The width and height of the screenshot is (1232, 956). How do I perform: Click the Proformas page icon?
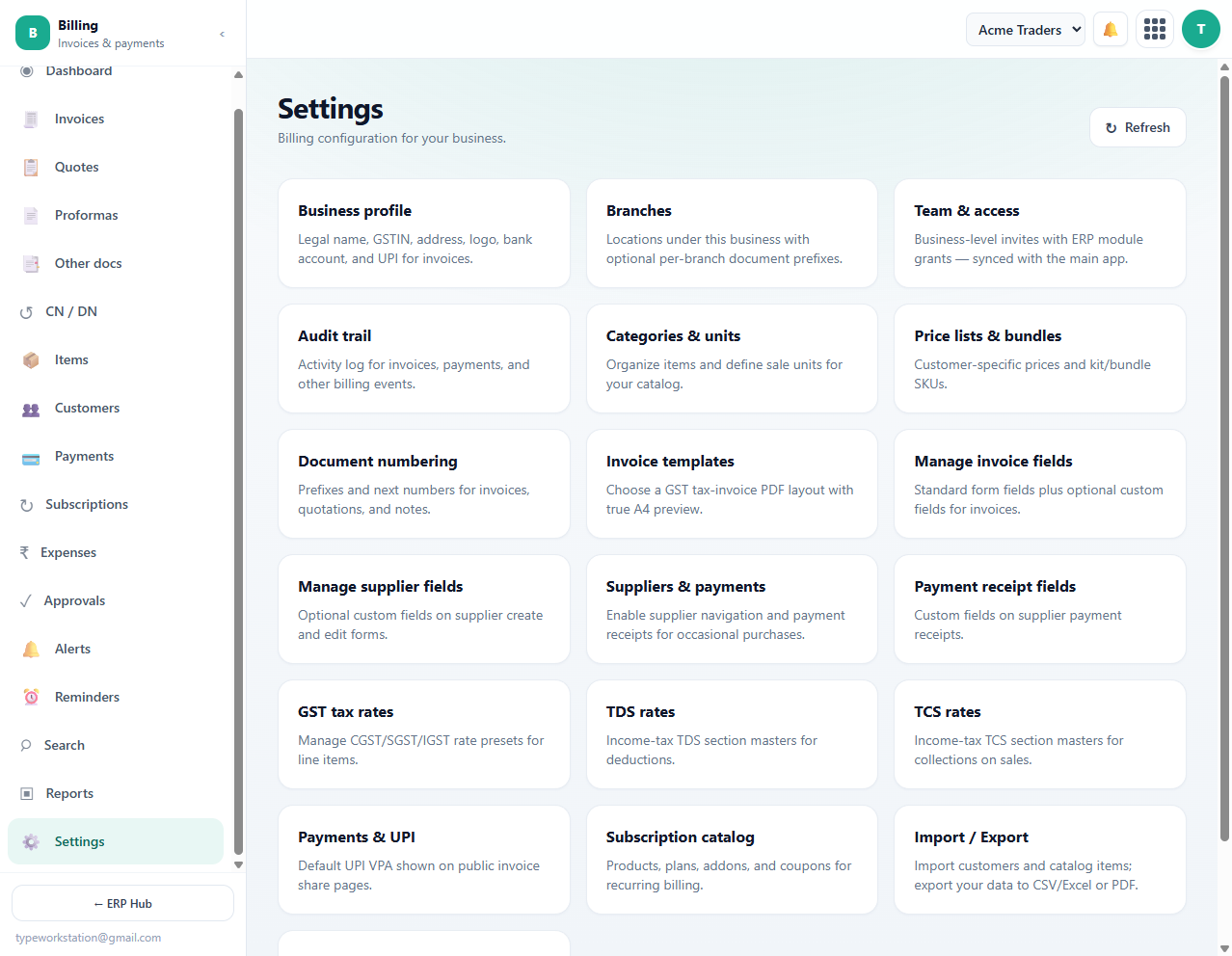(31, 216)
